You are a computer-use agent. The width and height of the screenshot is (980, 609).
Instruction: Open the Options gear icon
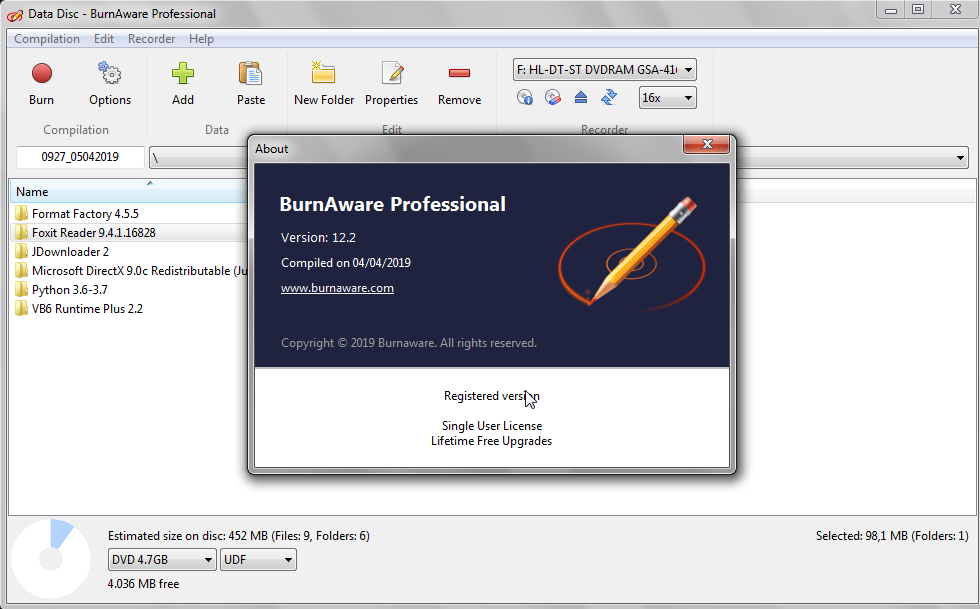(110, 74)
